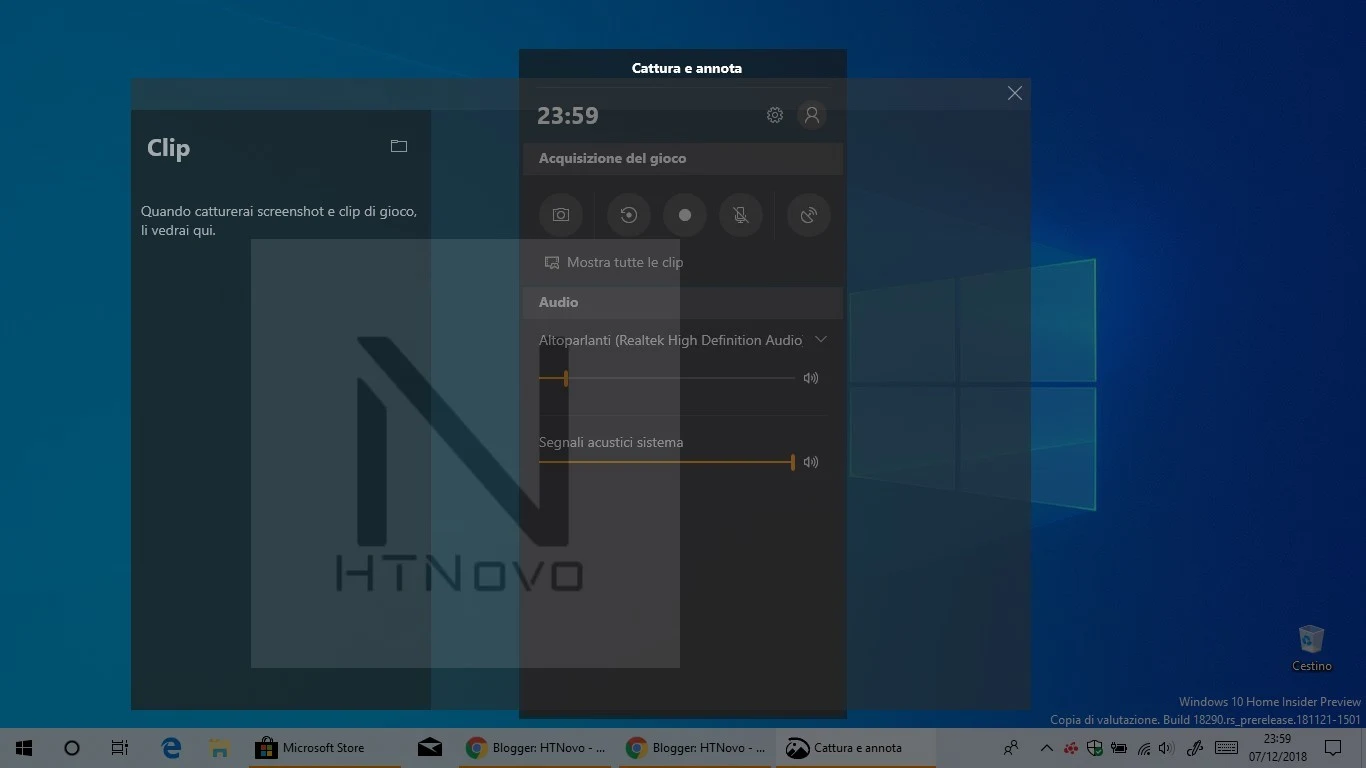The height and width of the screenshot is (768, 1366).
Task: Show hidden tray icons chevron
Action: pyautogui.click(x=1046, y=748)
